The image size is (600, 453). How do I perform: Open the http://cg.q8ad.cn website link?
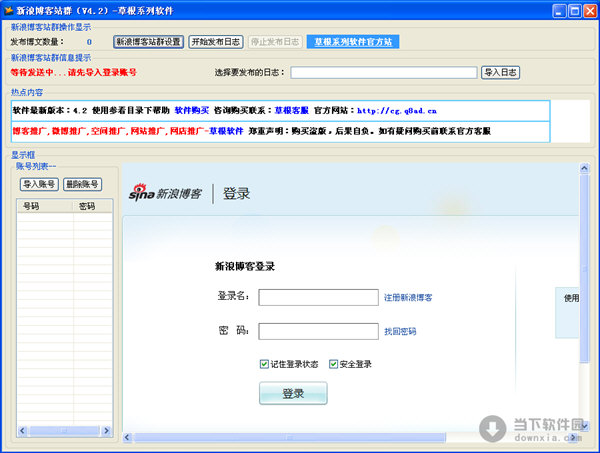[x=397, y=111]
